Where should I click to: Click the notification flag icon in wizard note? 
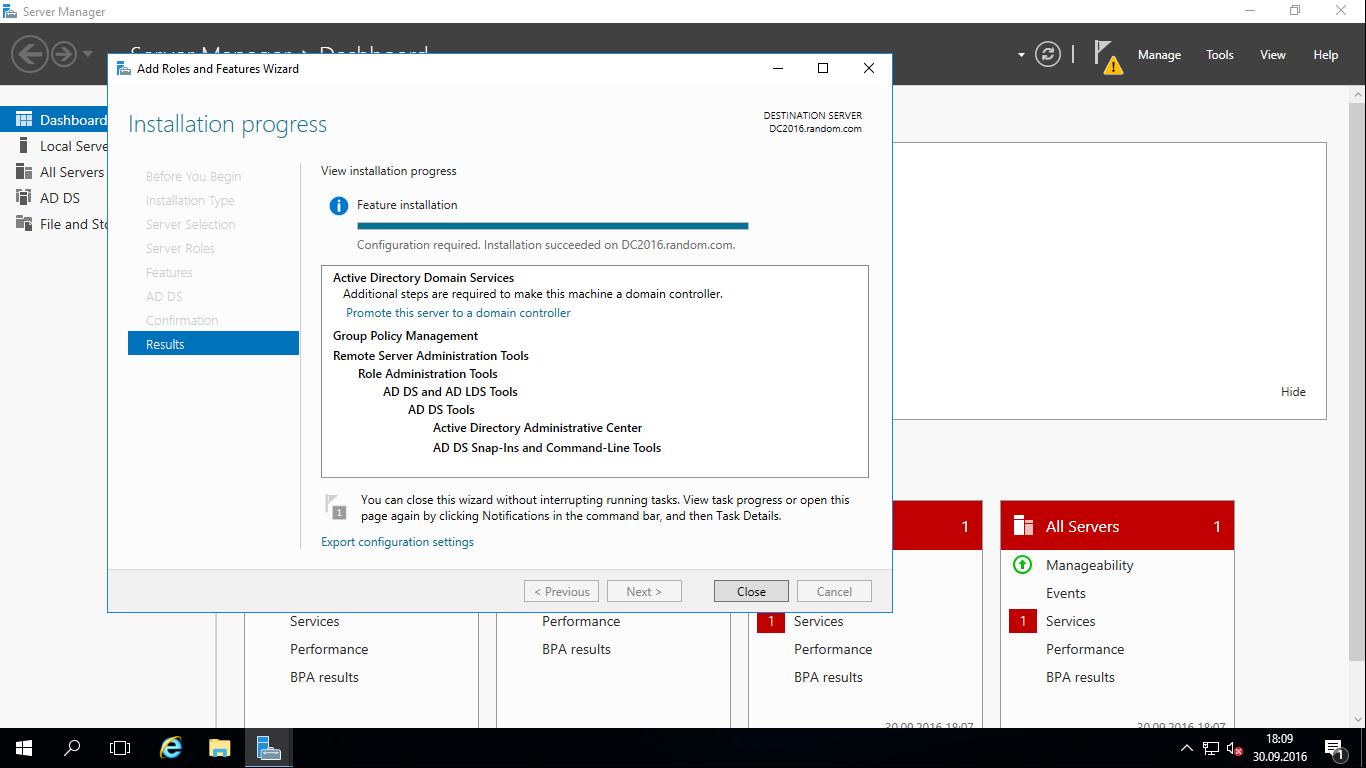tap(336, 506)
